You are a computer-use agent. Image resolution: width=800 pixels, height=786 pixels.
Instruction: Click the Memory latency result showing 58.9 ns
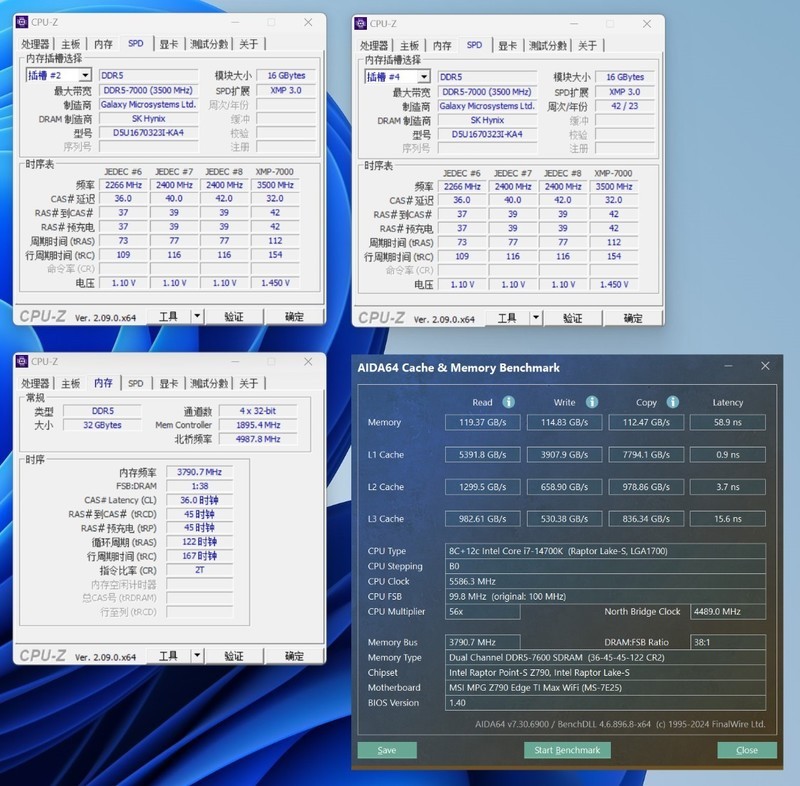point(727,422)
